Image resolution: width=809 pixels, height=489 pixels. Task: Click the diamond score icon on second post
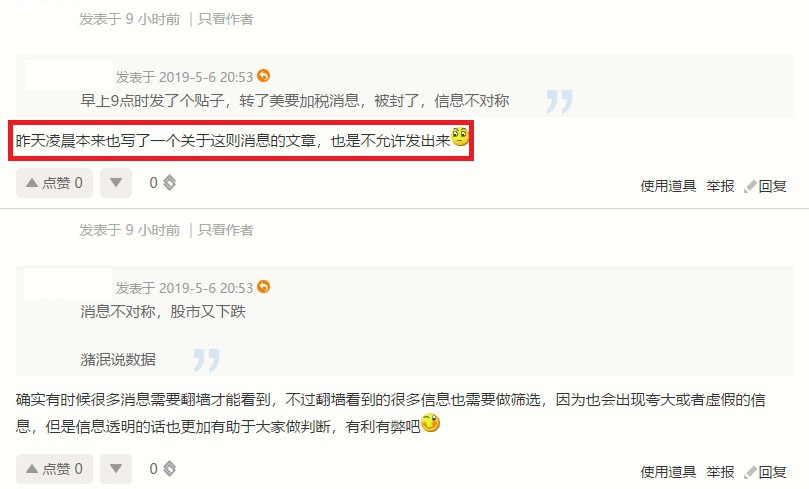(169, 468)
